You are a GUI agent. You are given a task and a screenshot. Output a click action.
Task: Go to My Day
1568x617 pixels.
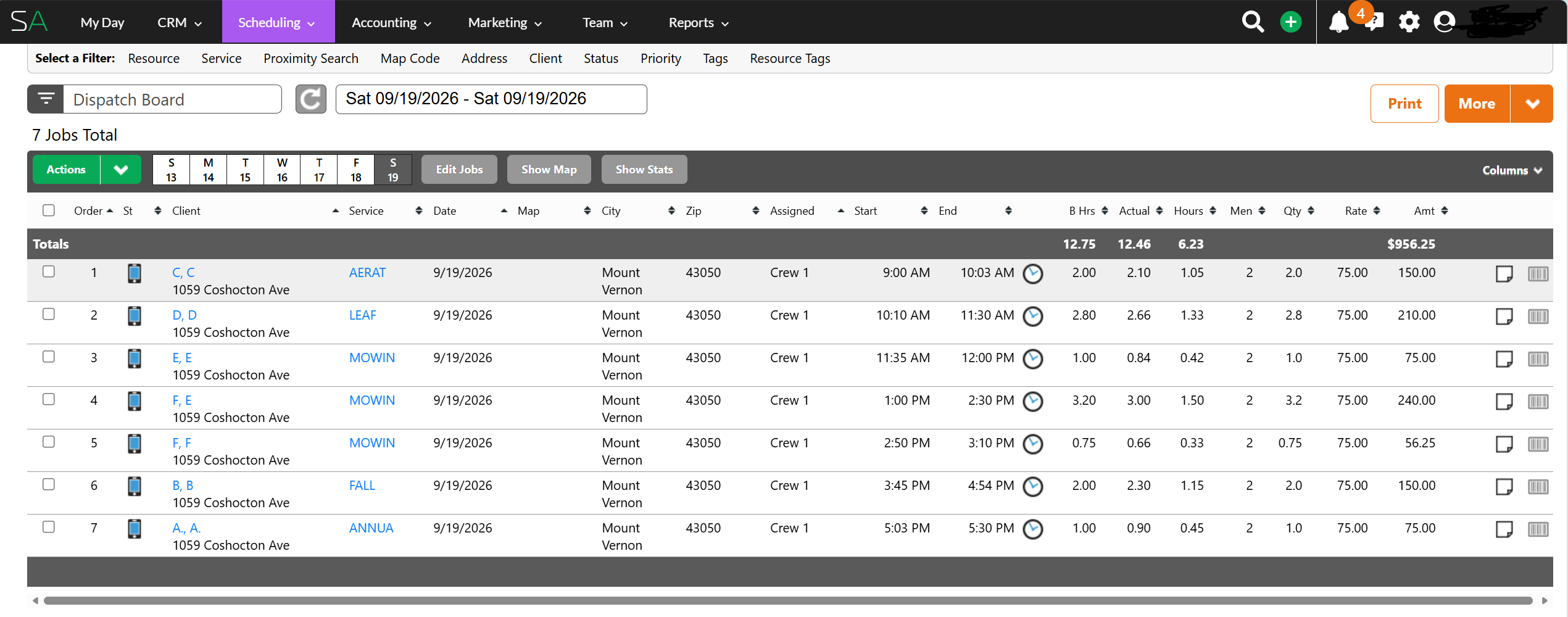(102, 23)
